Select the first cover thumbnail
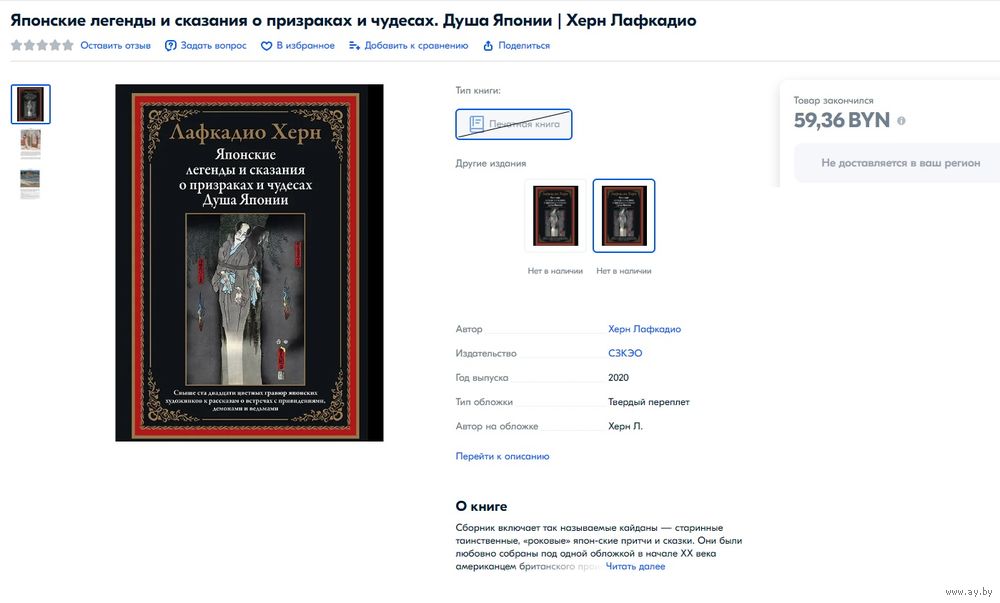 31,104
